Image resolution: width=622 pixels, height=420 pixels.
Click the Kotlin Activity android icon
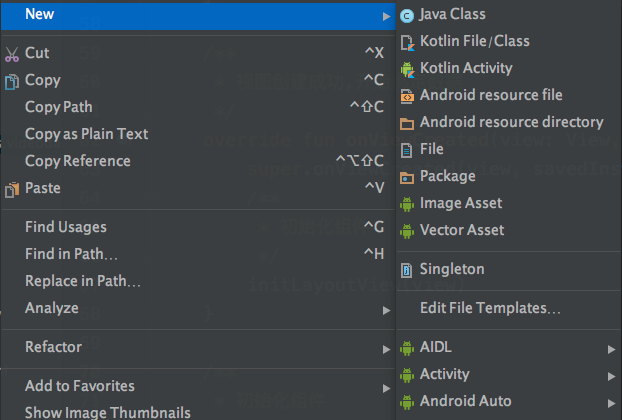(x=407, y=70)
